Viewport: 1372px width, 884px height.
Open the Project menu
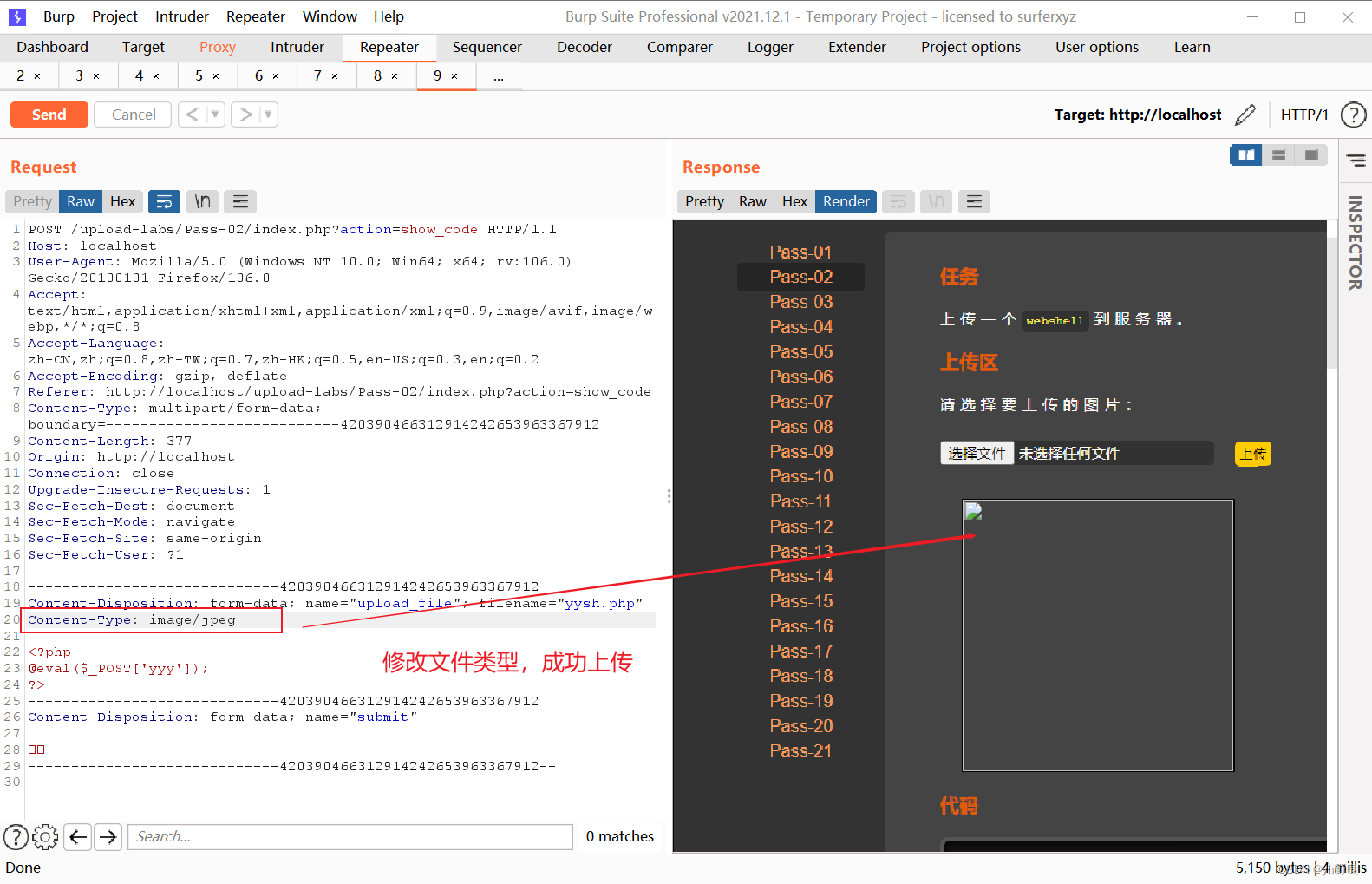point(114,16)
